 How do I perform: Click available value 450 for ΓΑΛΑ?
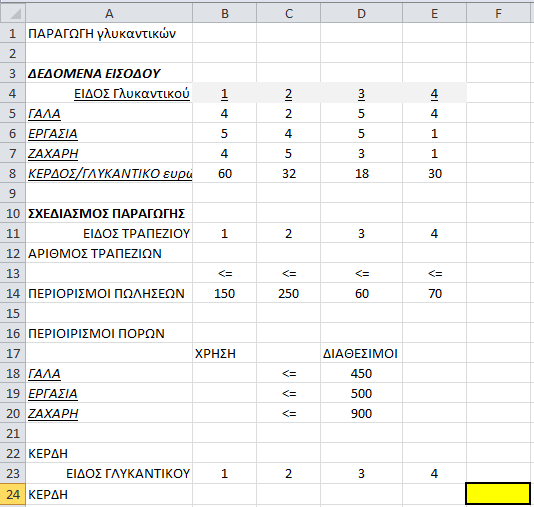[x=361, y=374]
